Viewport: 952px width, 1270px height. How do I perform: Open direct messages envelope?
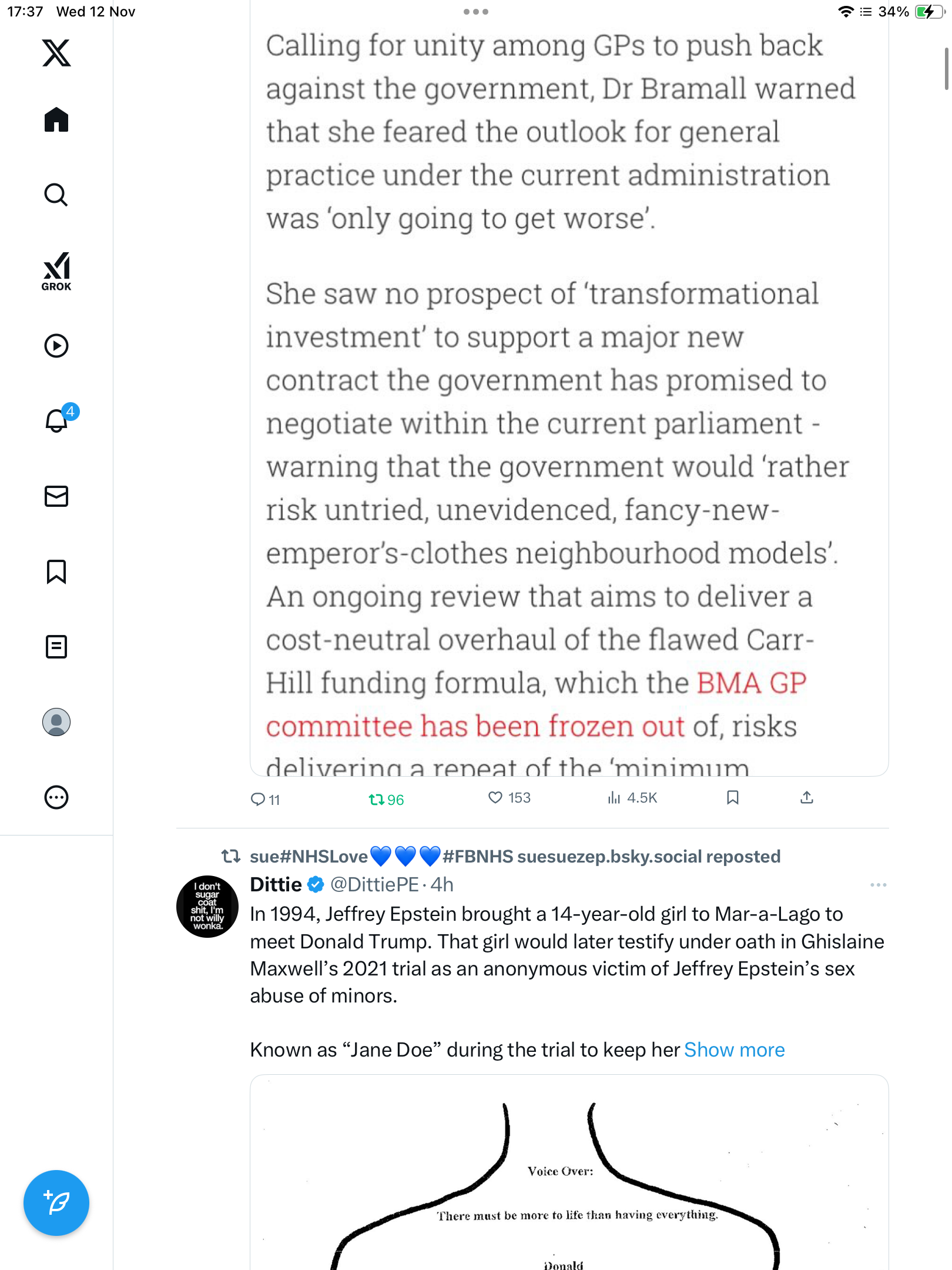coord(56,496)
